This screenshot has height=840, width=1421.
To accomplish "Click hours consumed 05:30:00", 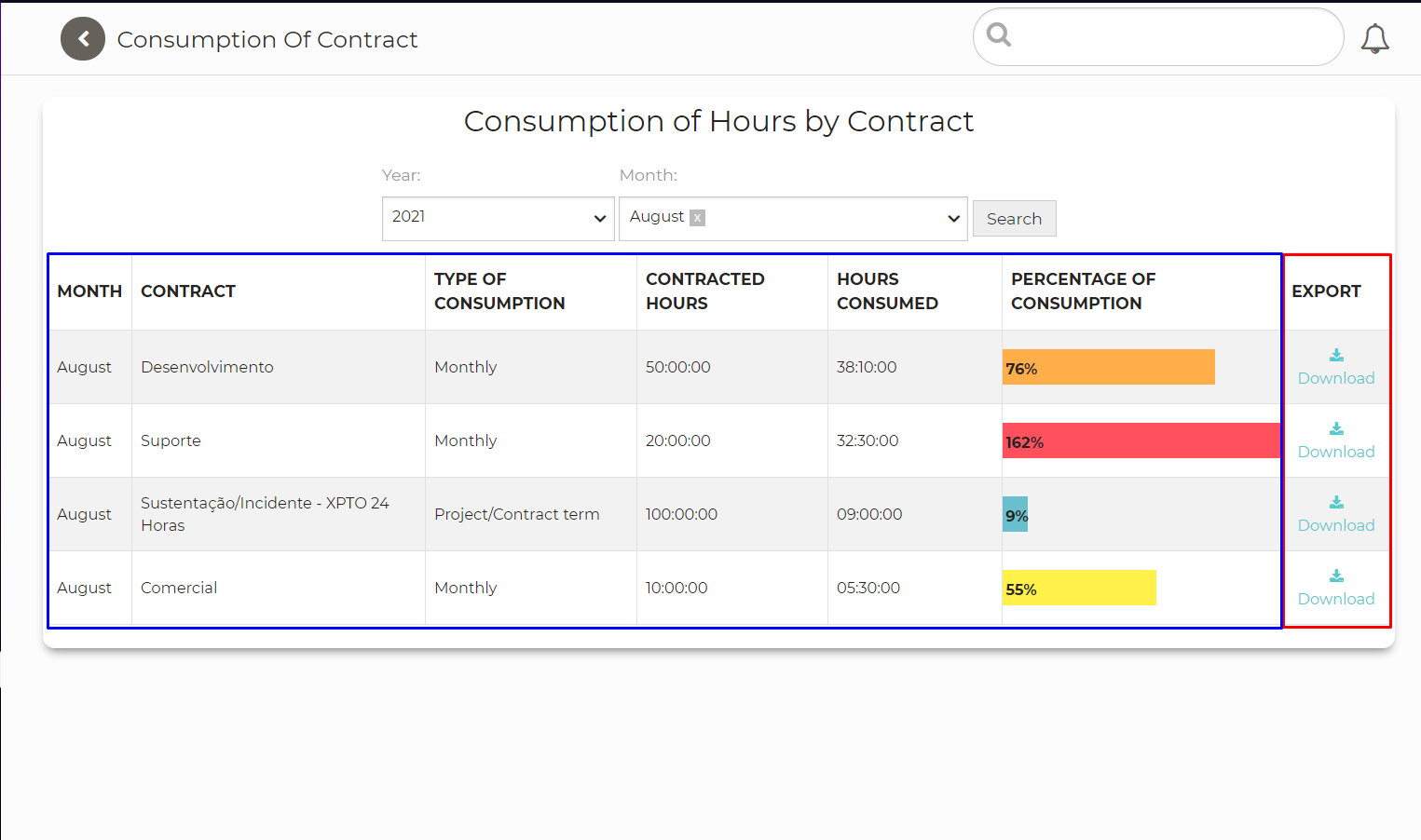I will [x=868, y=588].
